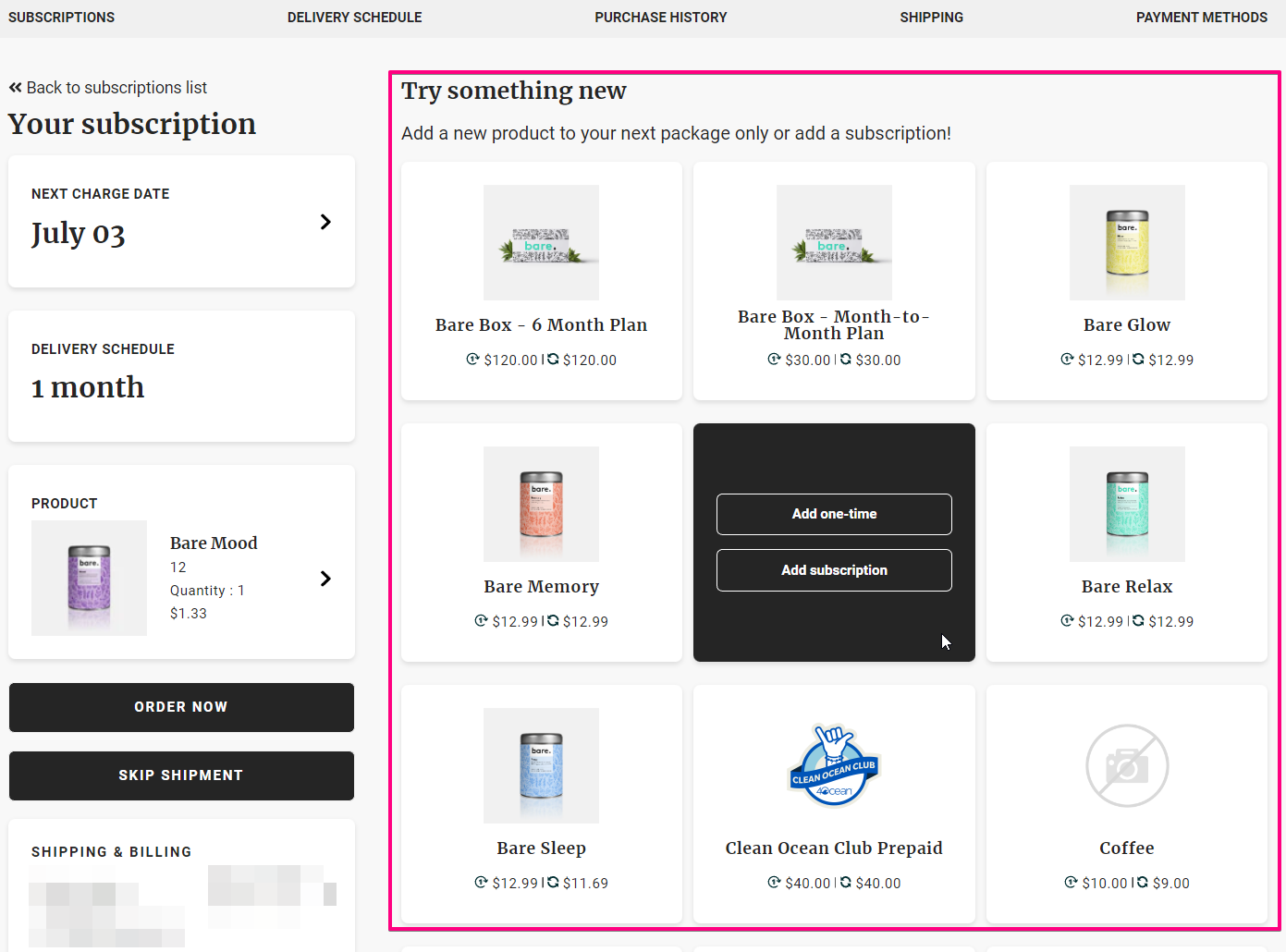This screenshot has width=1286, height=952.
Task: Click the Bare Relax product thumbnail
Action: coord(1126,504)
